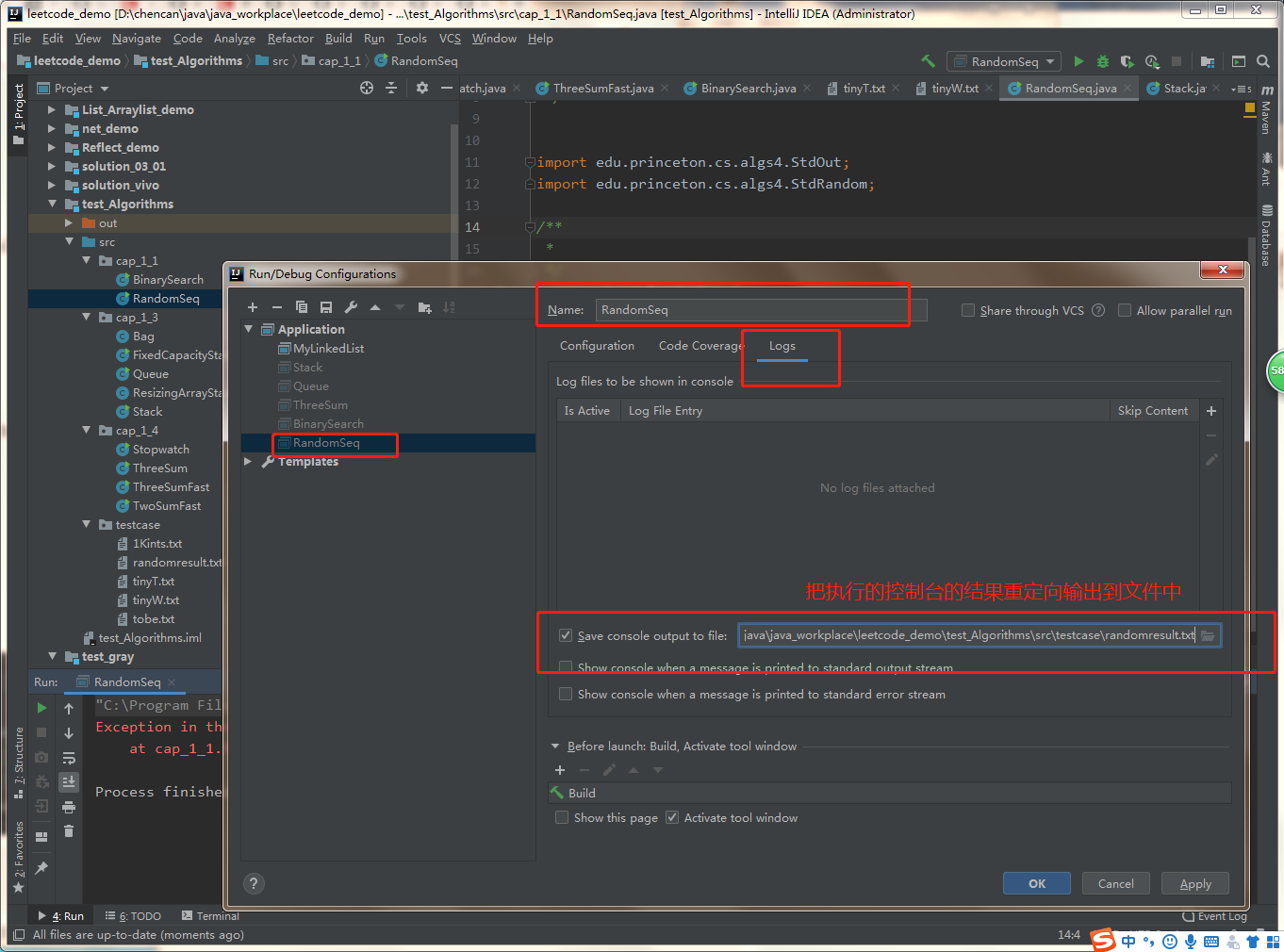
Task: Select BinarySearch configuration in list
Action: [x=328, y=424]
